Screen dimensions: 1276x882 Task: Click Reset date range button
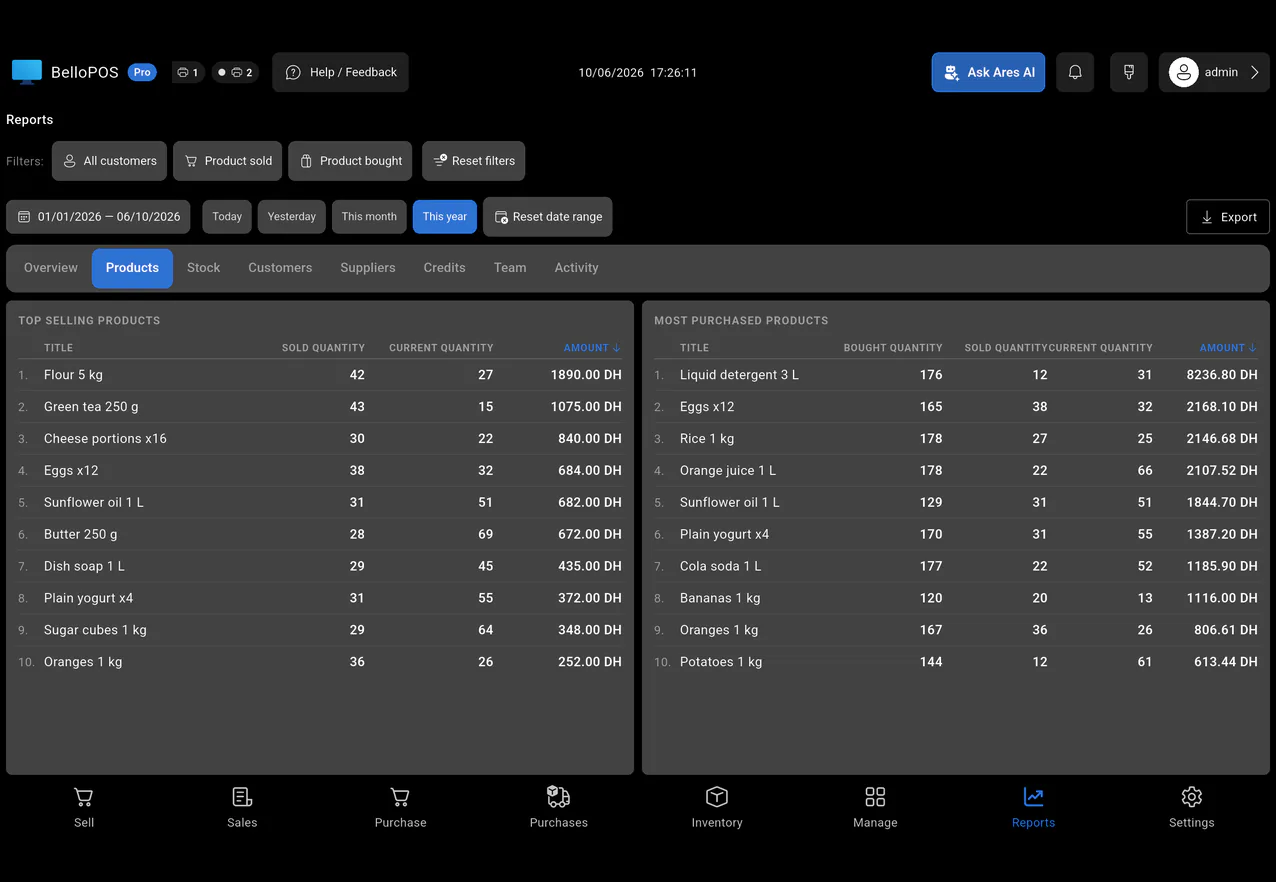click(548, 217)
